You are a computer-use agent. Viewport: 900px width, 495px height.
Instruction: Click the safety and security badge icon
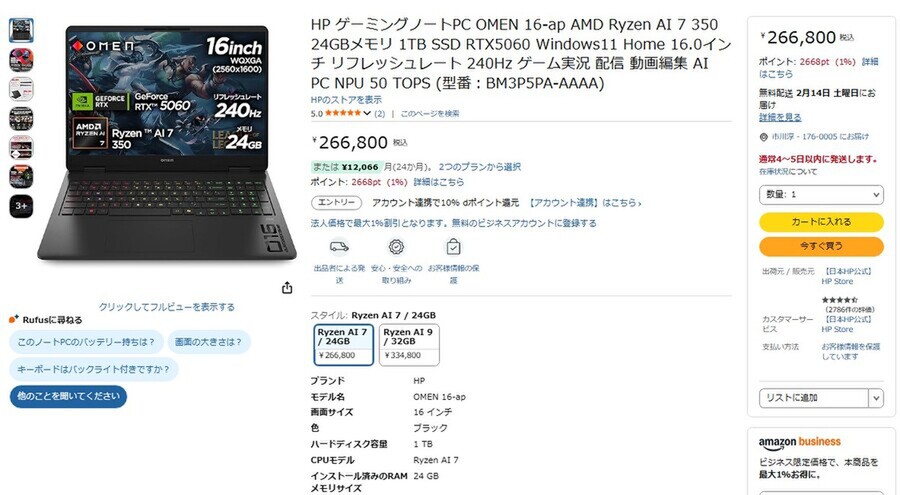[396, 247]
